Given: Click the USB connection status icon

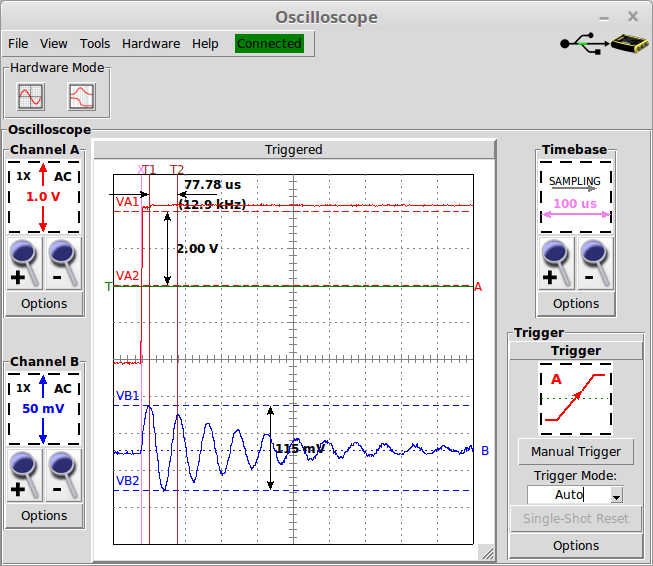Looking at the screenshot, I should (x=585, y=43).
